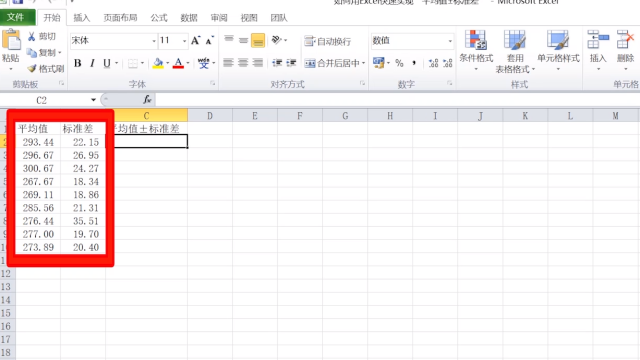Image resolution: width=640 pixels, height=360 pixels.
Task: Open the Copy (复制) dropdown arrow
Action: click(60, 53)
